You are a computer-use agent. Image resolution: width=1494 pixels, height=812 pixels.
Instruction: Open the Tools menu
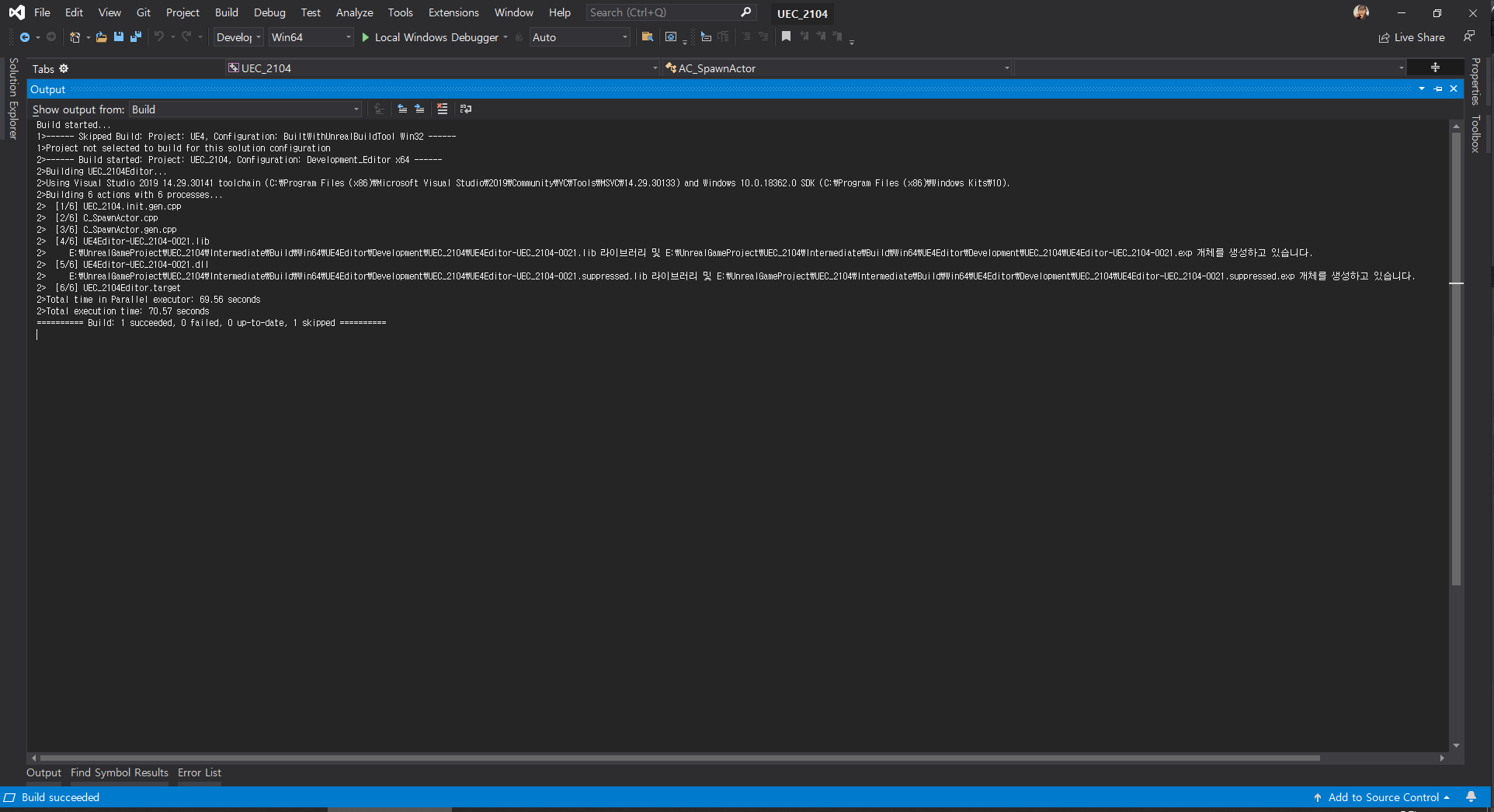[400, 12]
